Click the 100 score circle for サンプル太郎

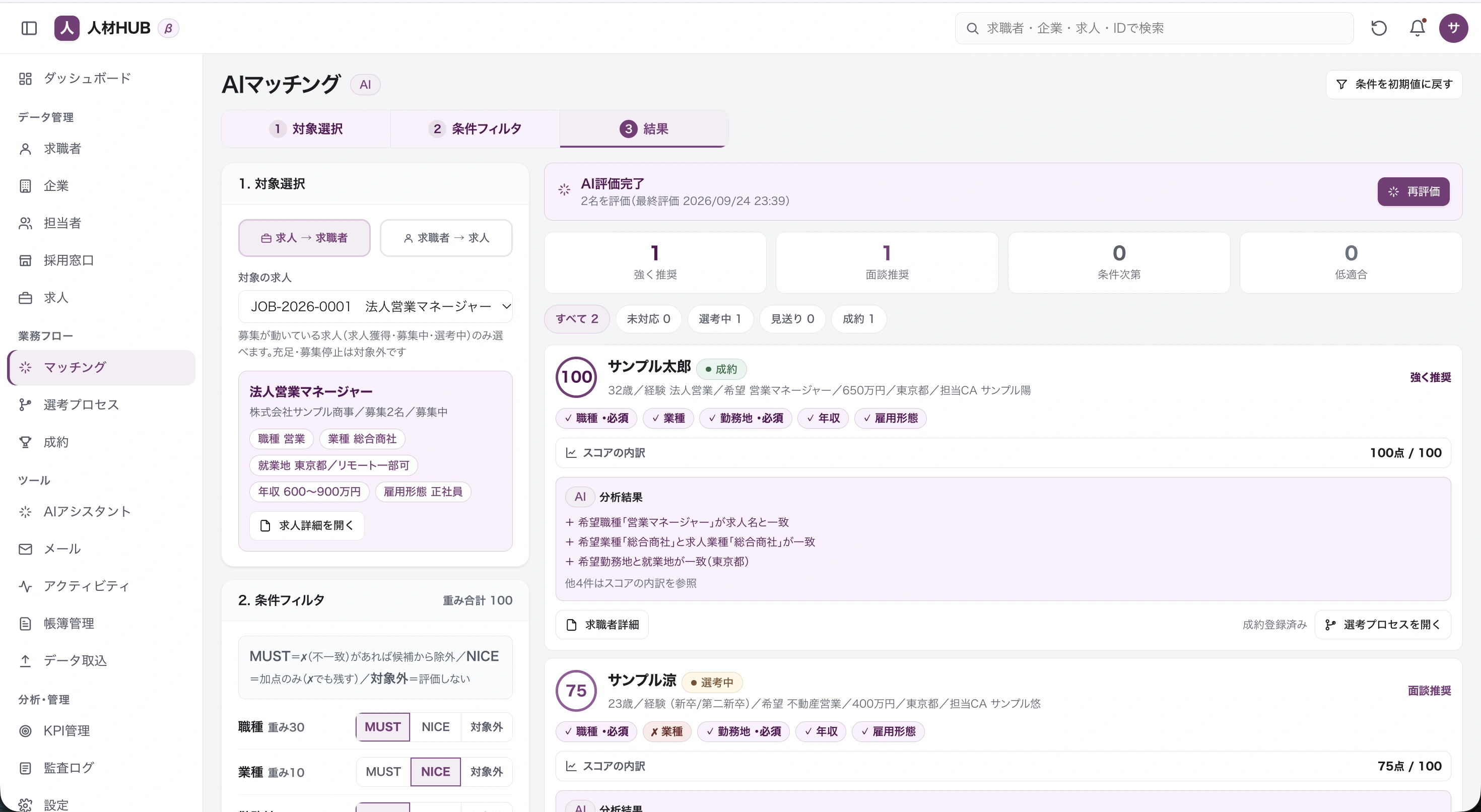point(577,377)
